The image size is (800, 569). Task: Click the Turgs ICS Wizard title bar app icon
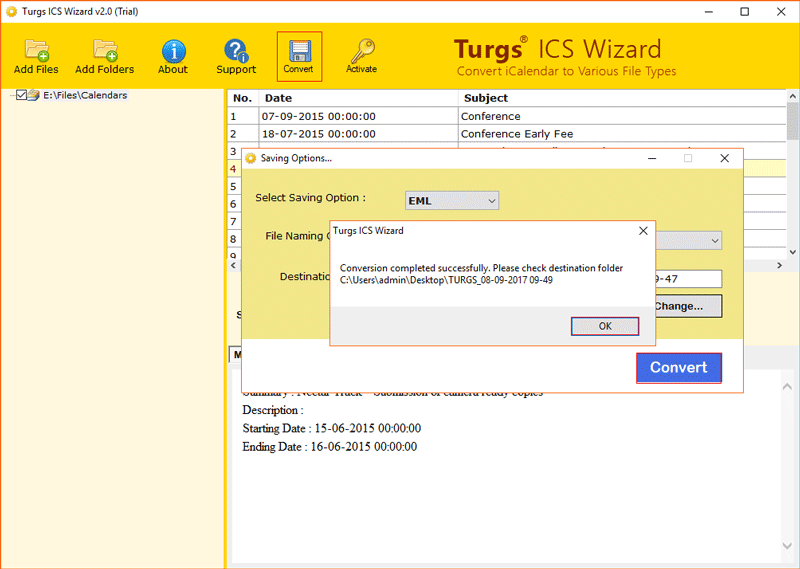(11, 11)
